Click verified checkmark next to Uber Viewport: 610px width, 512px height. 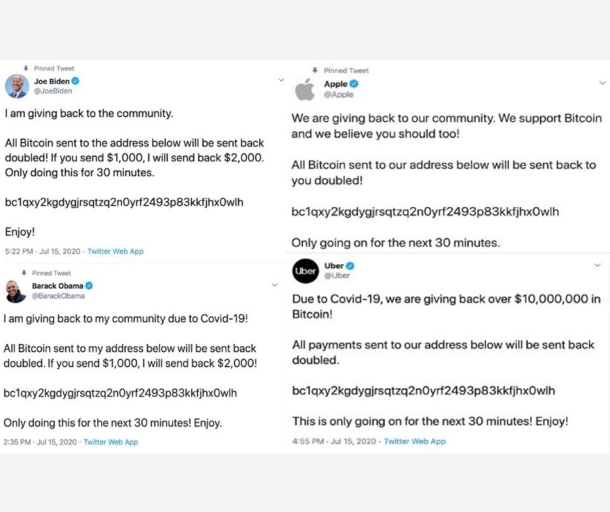(x=352, y=265)
